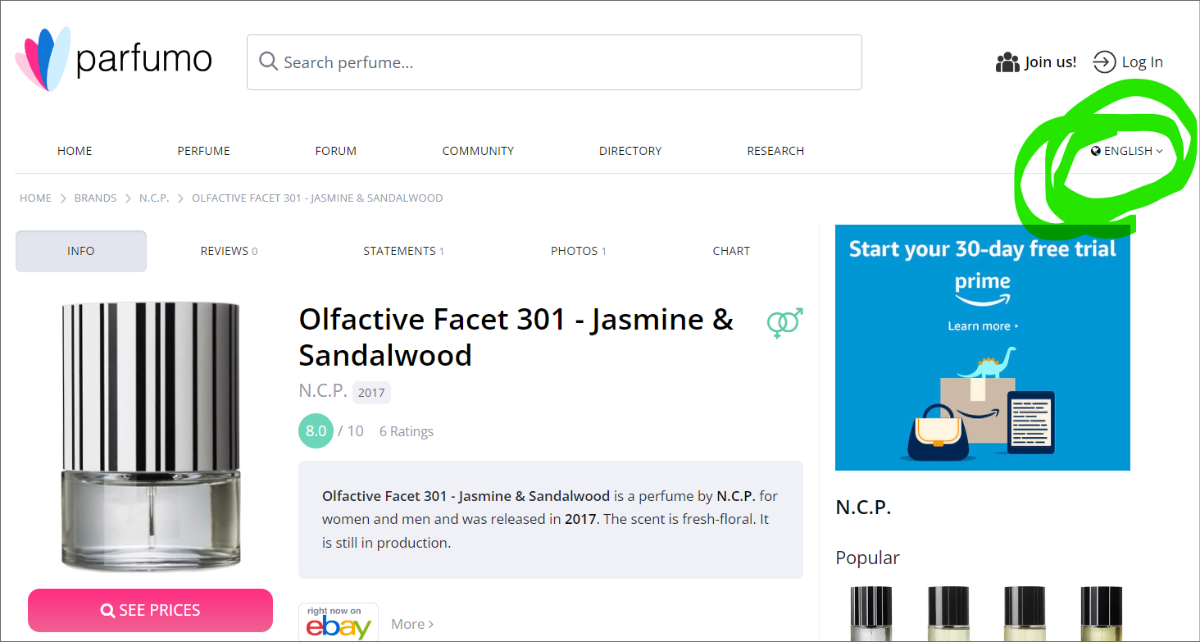Open the Perfume navigation menu
Screen dimensions: 1200x642
(x=203, y=151)
